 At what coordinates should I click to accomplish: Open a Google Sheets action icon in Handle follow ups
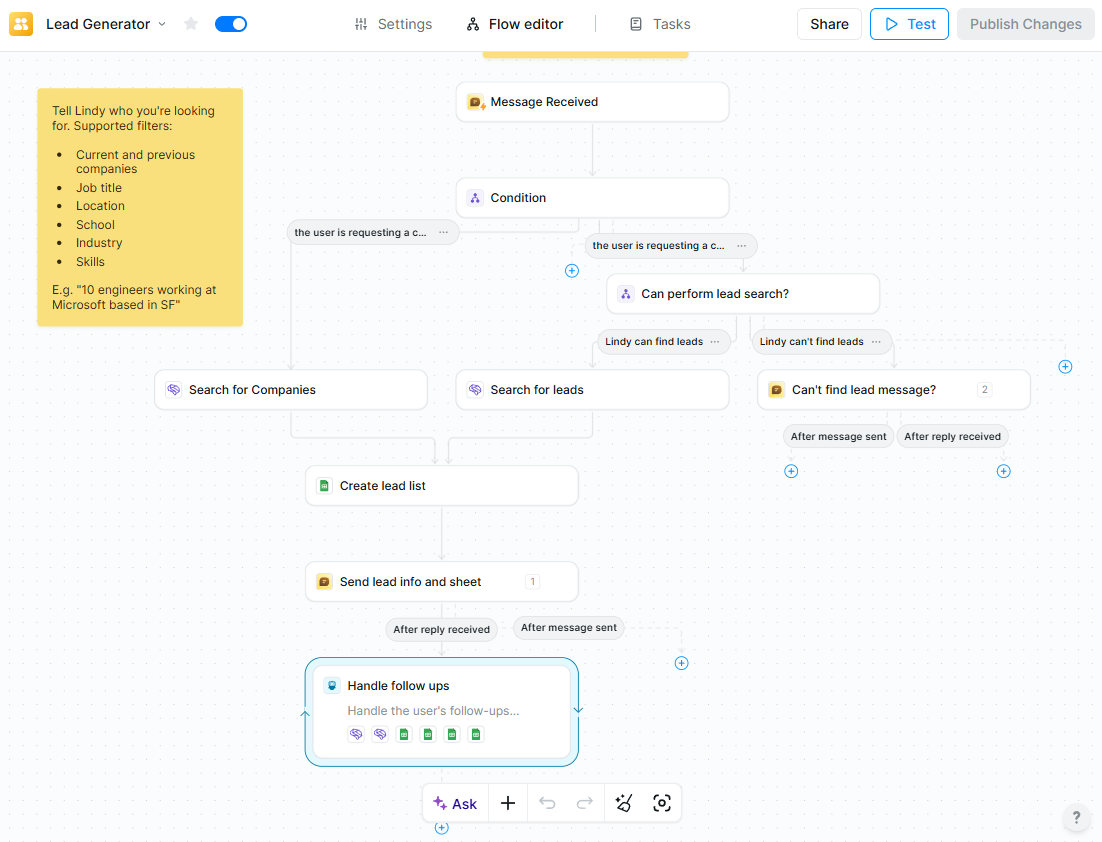pyautogui.click(x=404, y=733)
